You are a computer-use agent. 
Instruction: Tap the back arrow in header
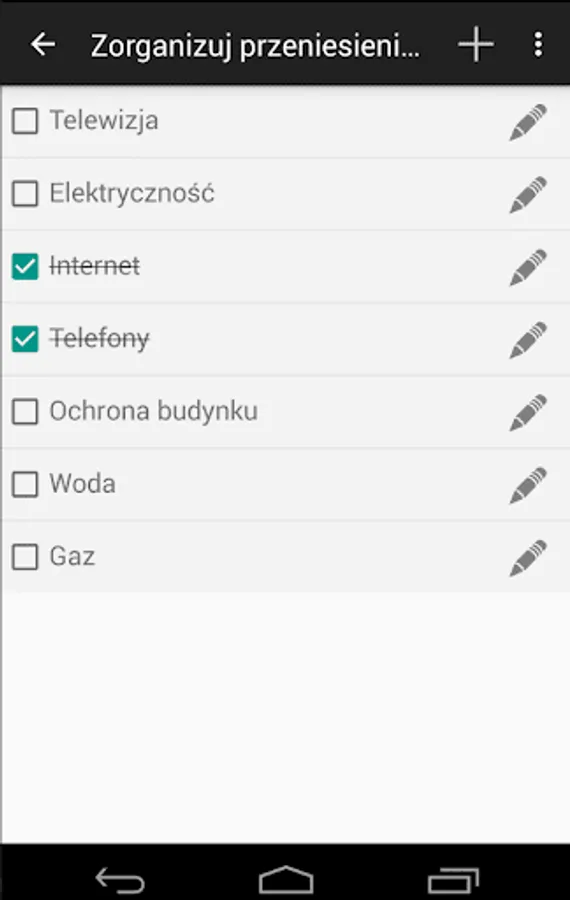[x=43, y=44]
